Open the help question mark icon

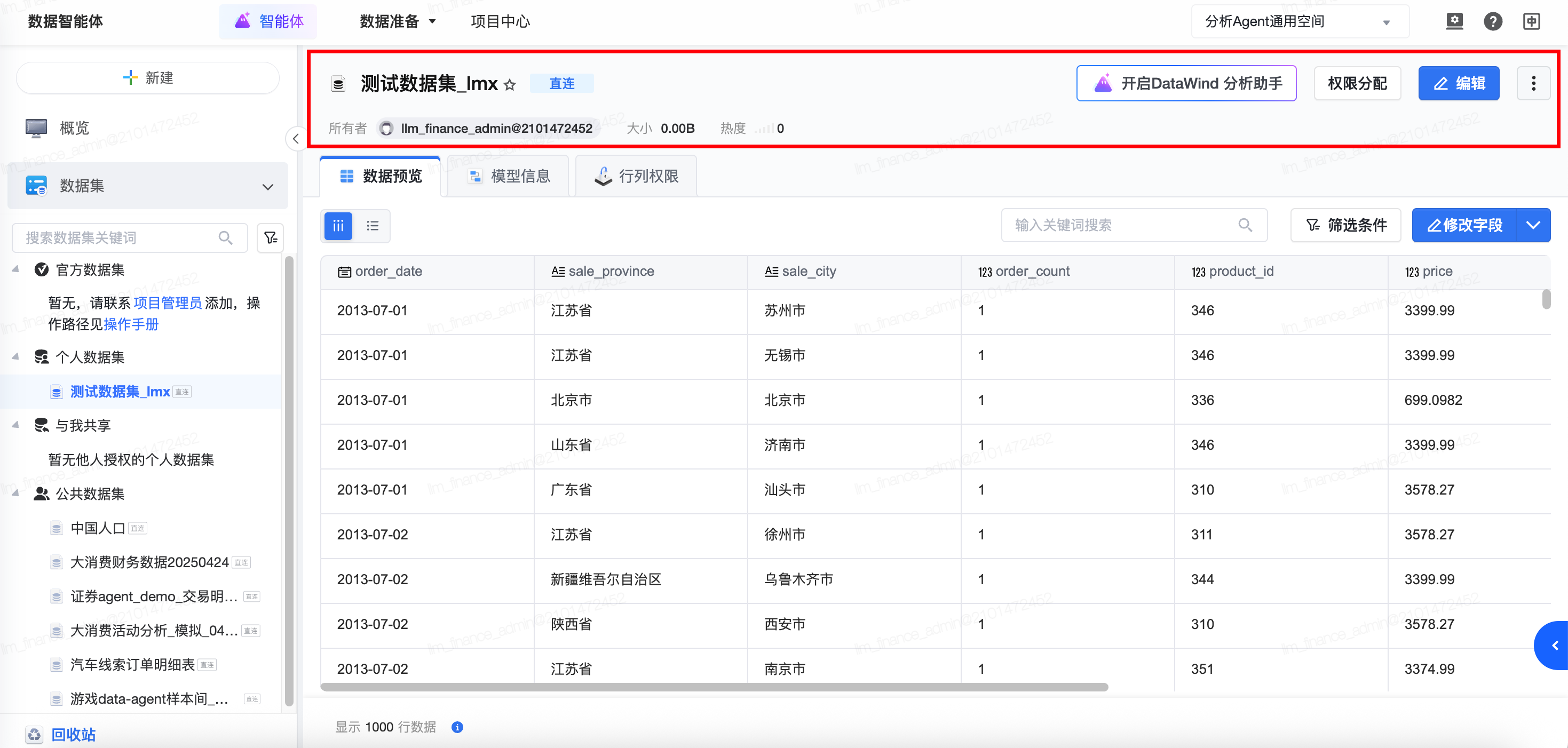(1493, 21)
